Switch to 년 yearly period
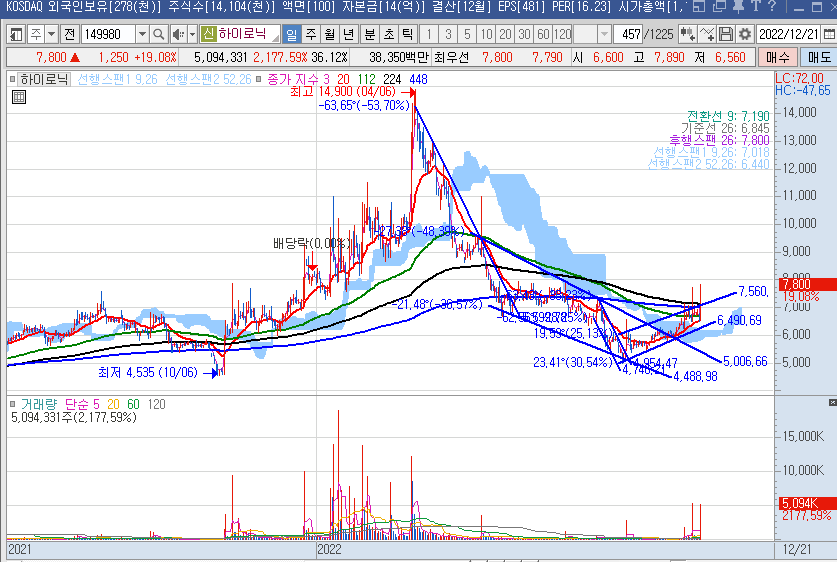 [349, 35]
